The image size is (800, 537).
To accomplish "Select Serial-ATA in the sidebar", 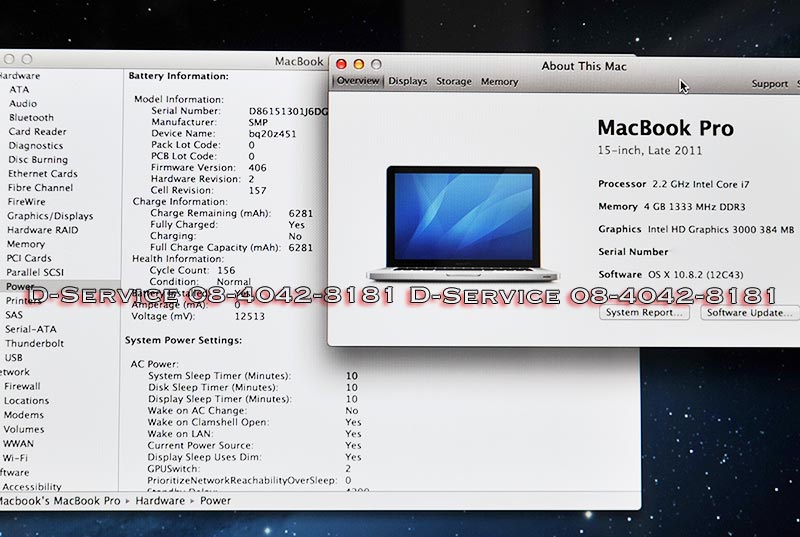I will click(x=31, y=329).
